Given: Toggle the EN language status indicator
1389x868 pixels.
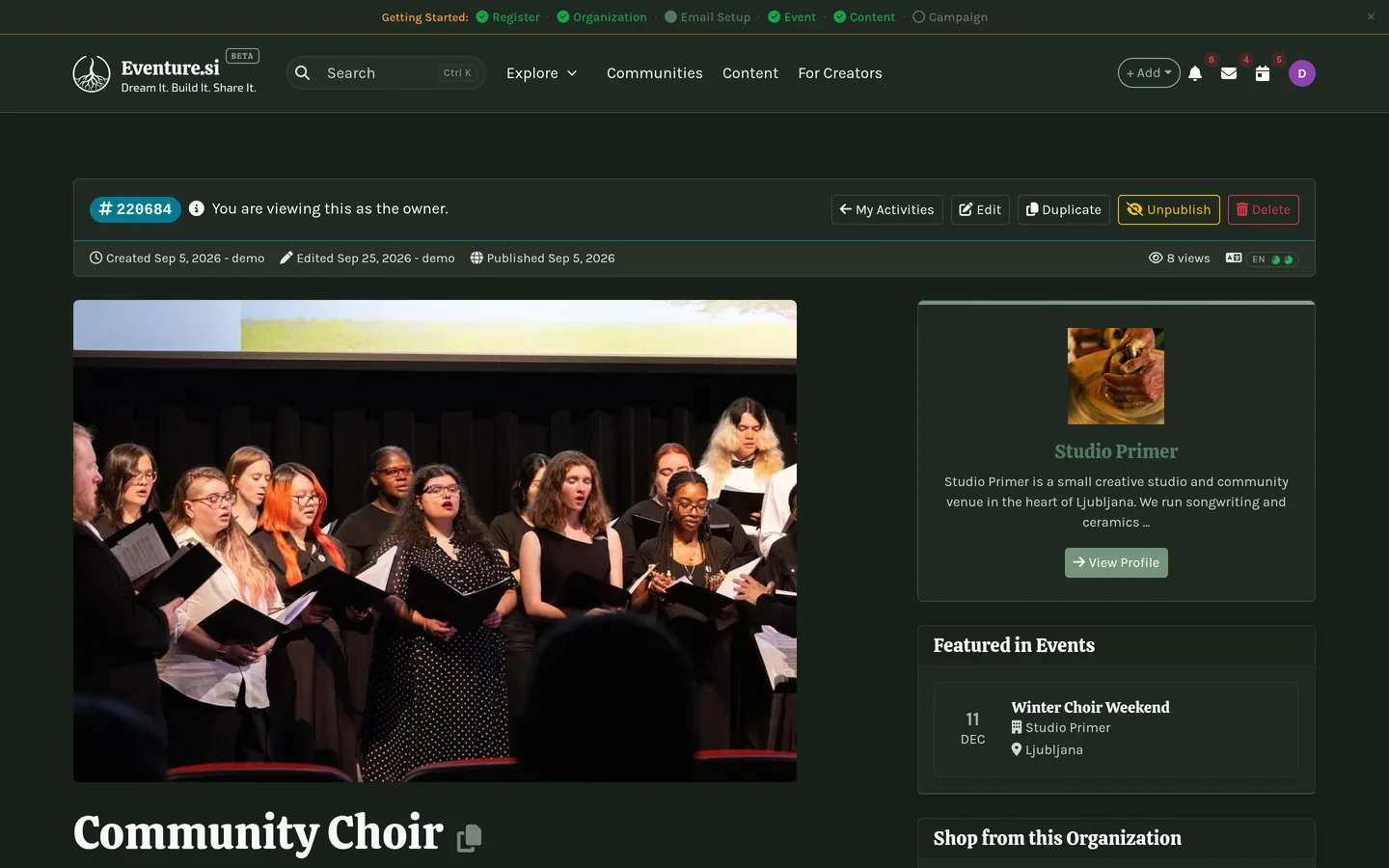Looking at the screenshot, I should (1273, 259).
